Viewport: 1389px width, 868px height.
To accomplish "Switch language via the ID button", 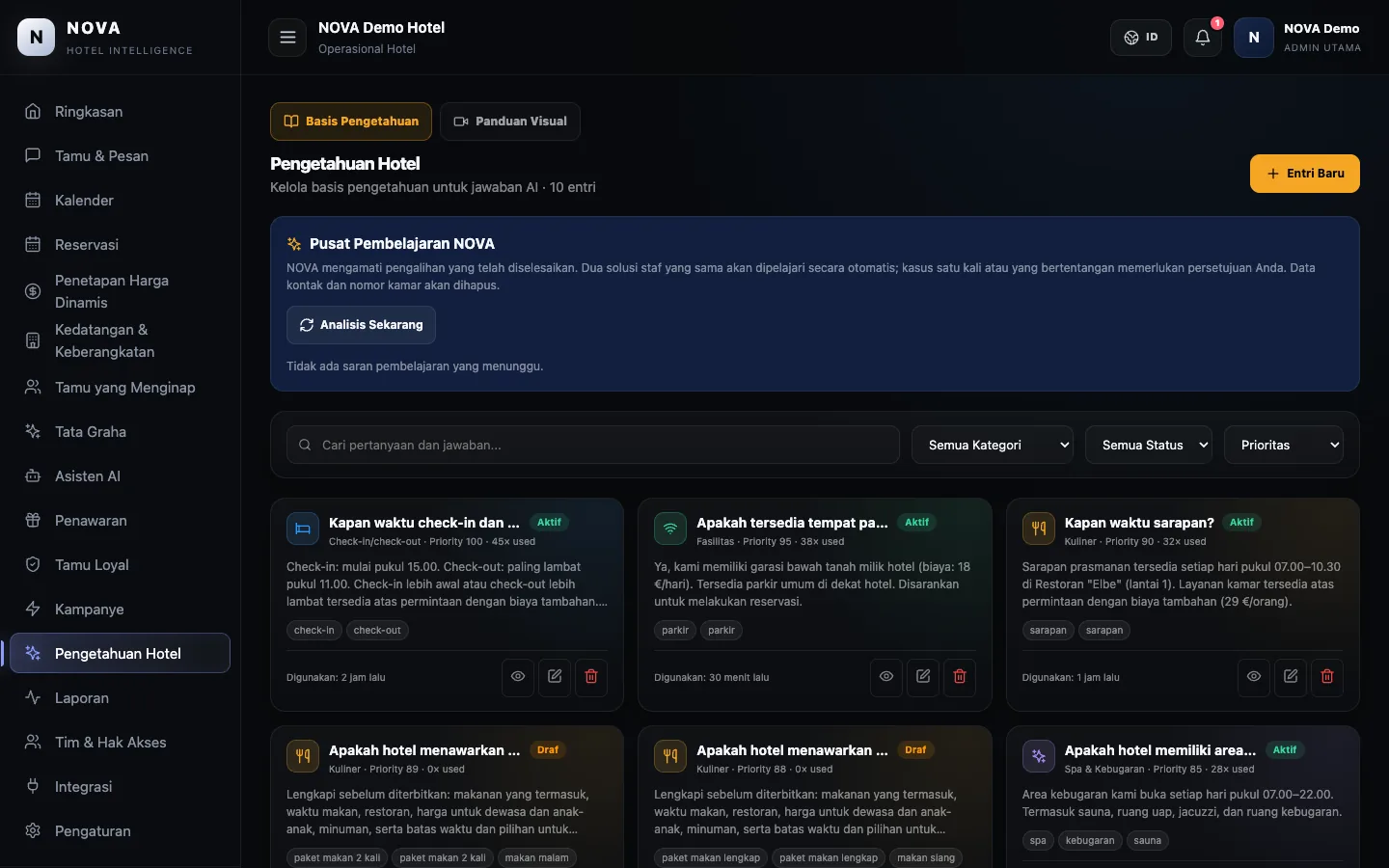I will 1141,38.
